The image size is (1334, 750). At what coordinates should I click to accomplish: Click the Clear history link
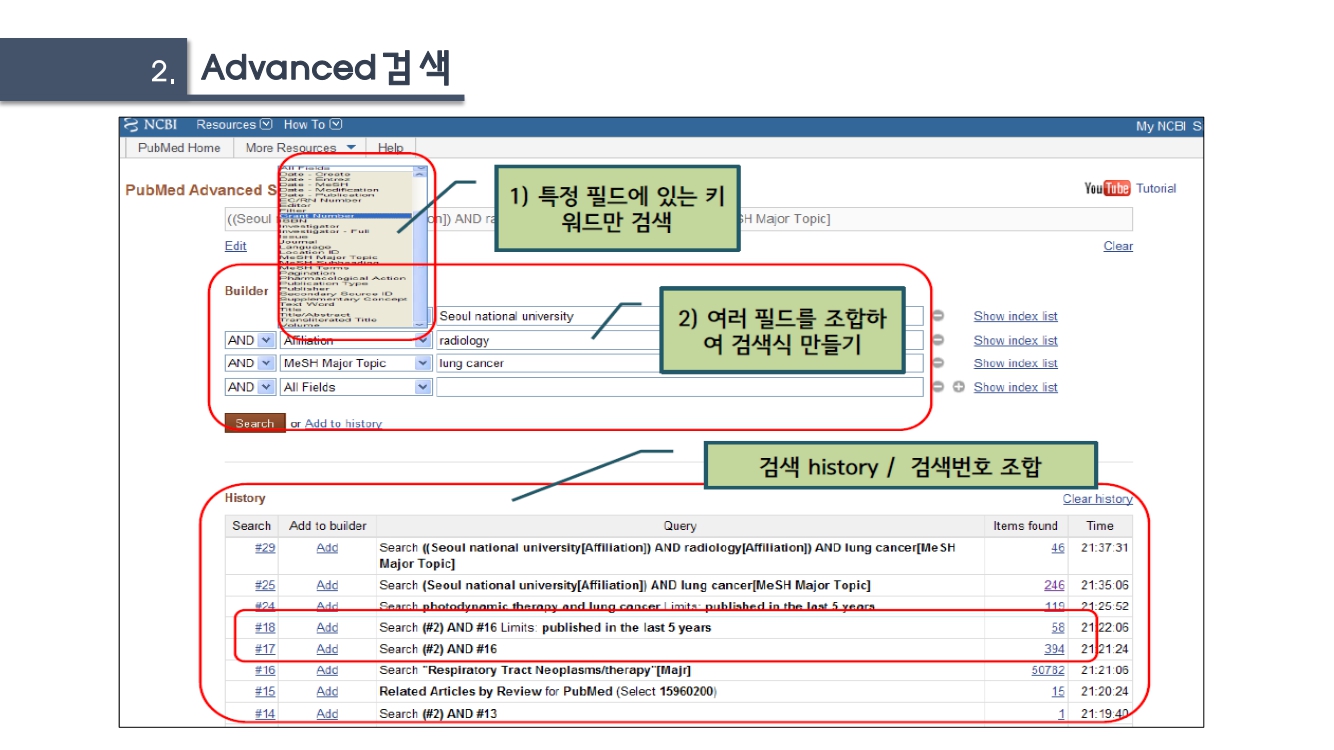coord(1097,499)
